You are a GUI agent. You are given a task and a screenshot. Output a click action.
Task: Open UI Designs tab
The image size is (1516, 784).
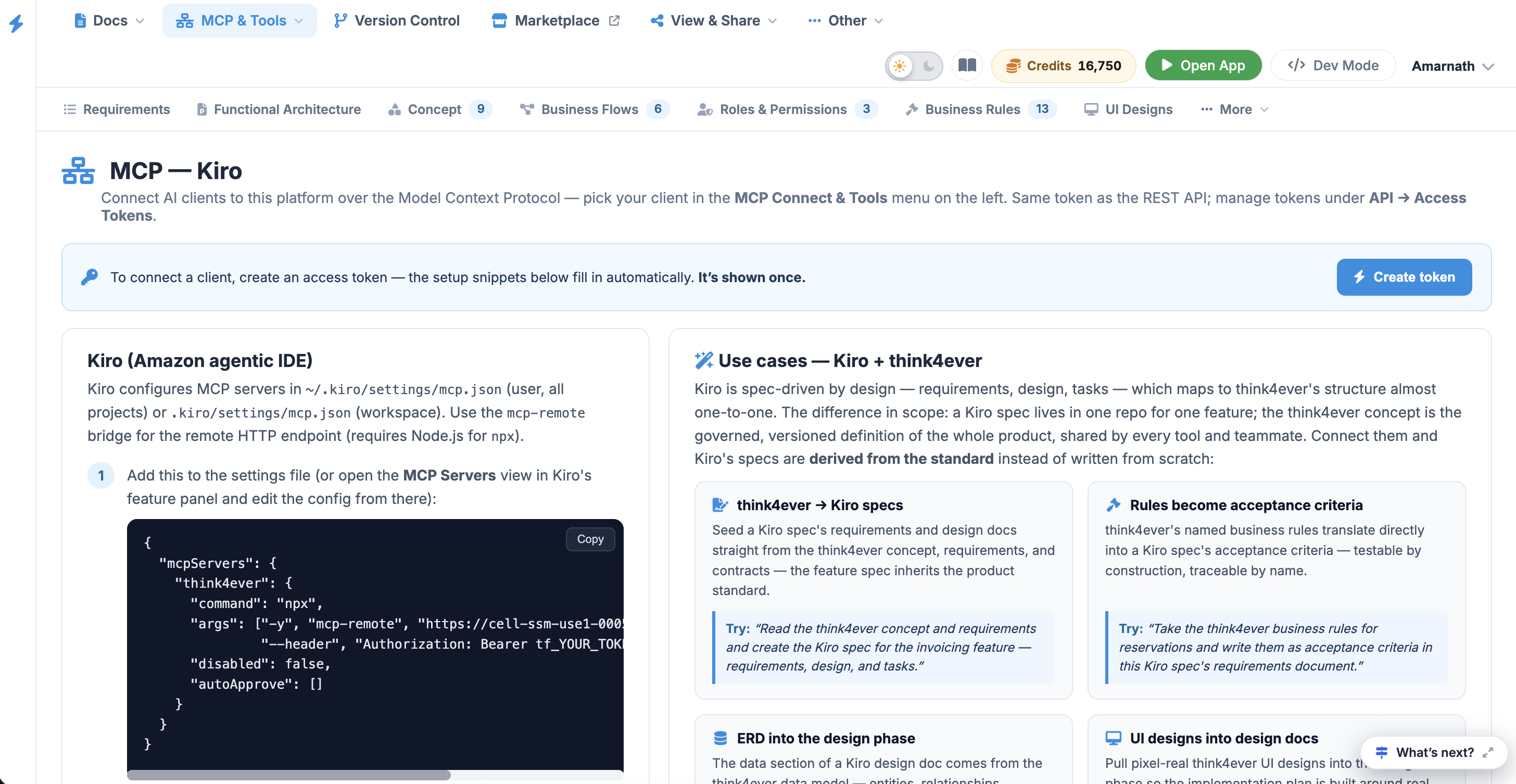point(1128,109)
